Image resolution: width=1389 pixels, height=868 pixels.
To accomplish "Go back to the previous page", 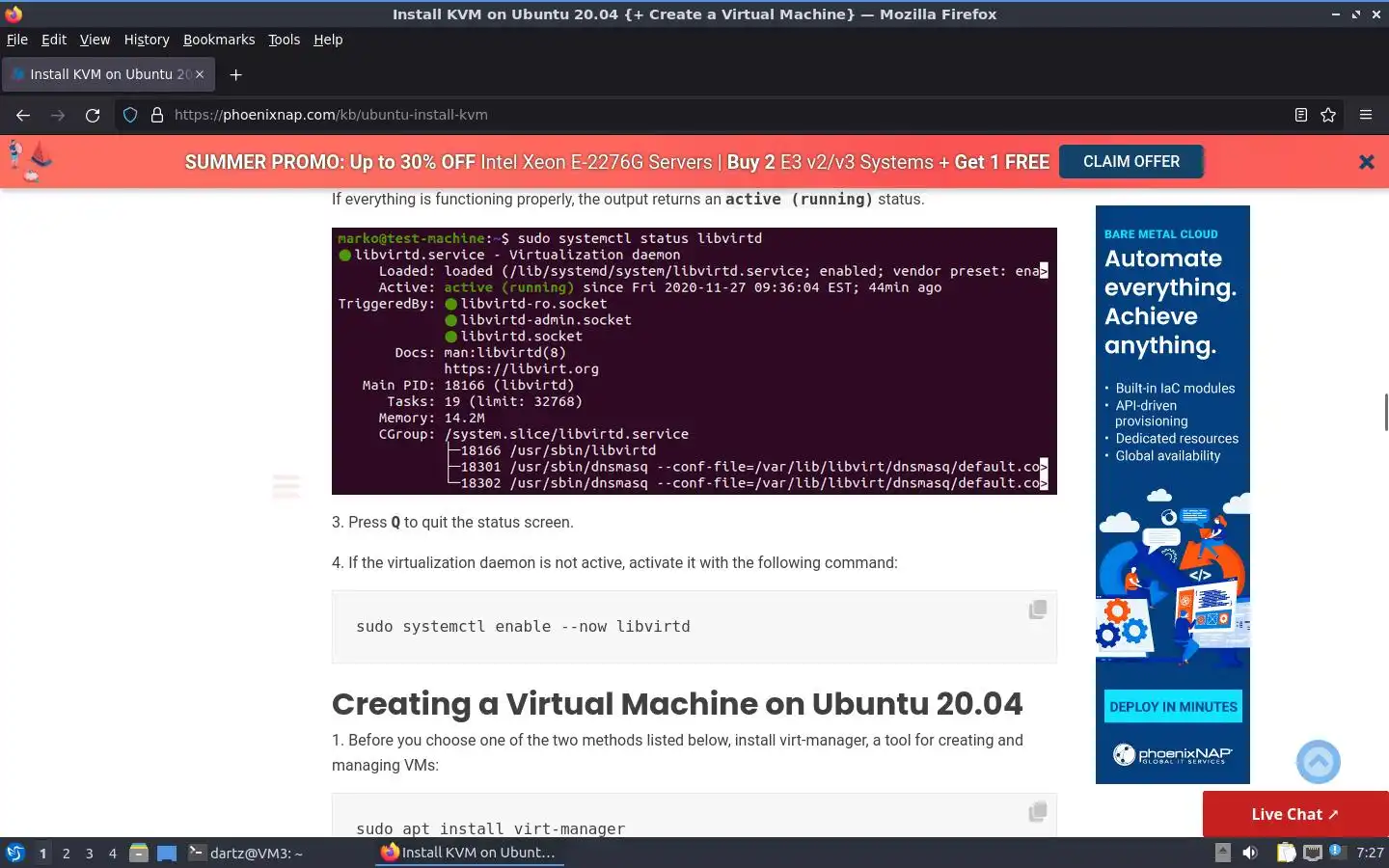I will [23, 115].
